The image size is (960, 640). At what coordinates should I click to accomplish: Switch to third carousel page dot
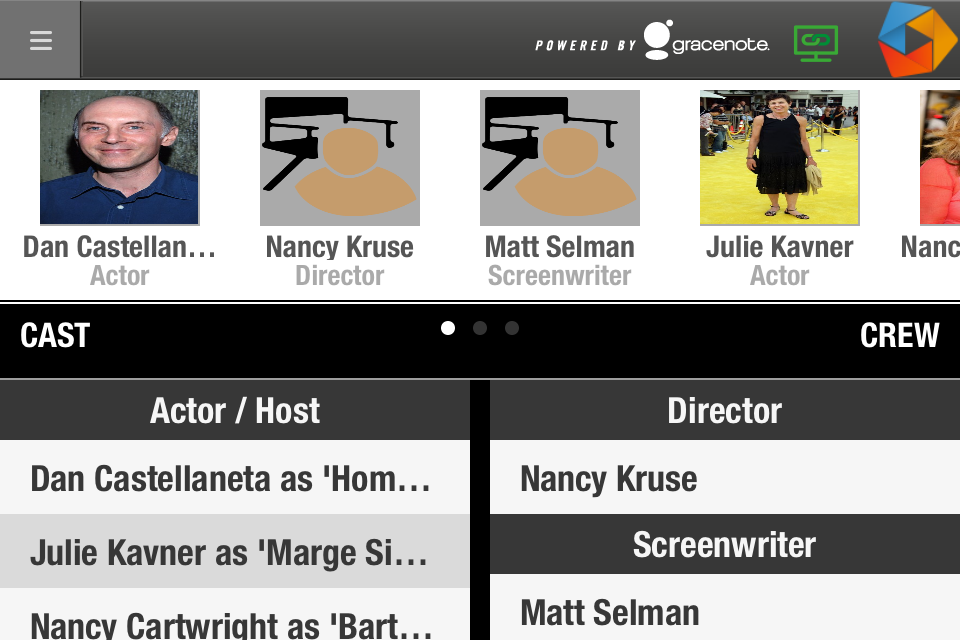512,328
